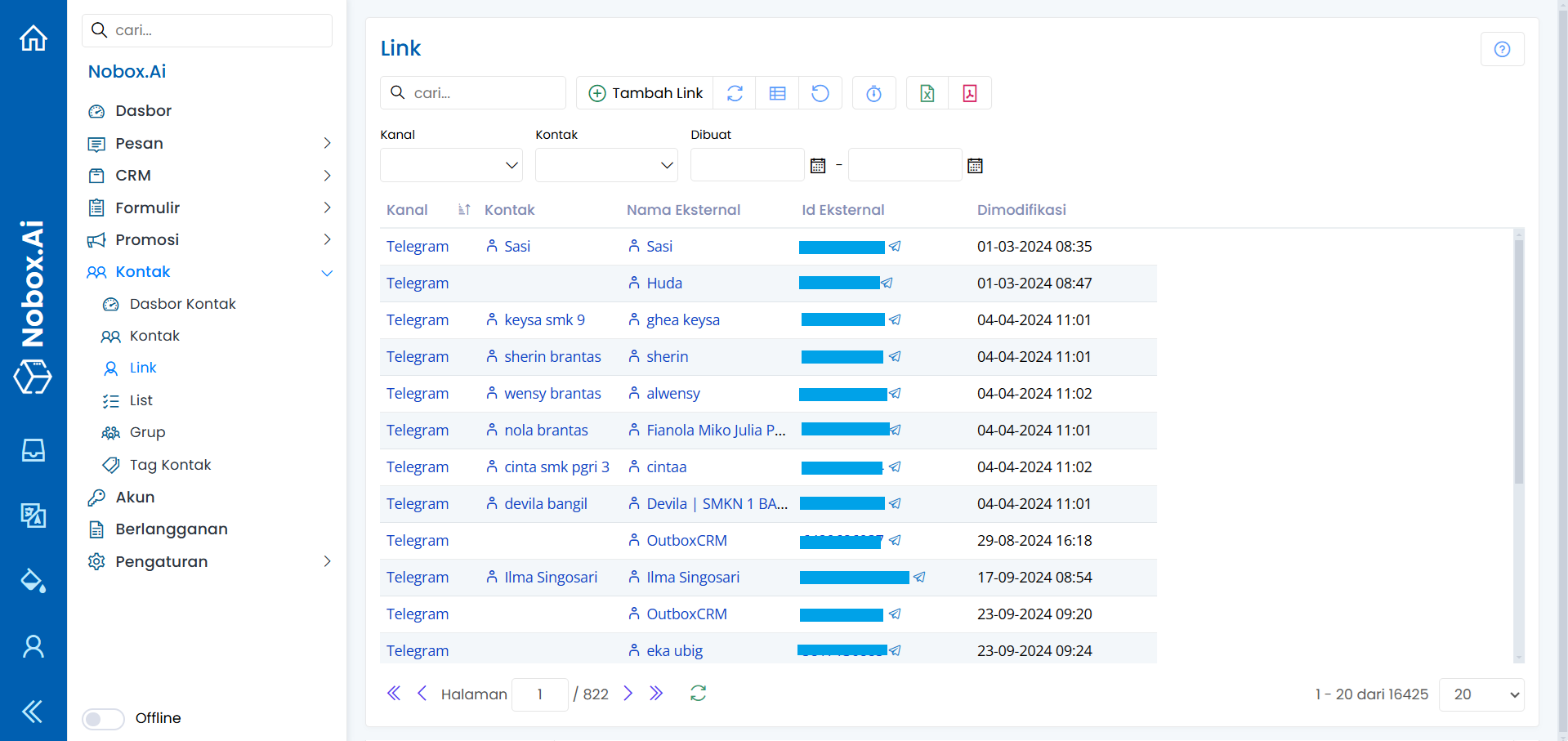Open the start date calendar picker
This screenshot has width=1568, height=741.
[x=818, y=166]
